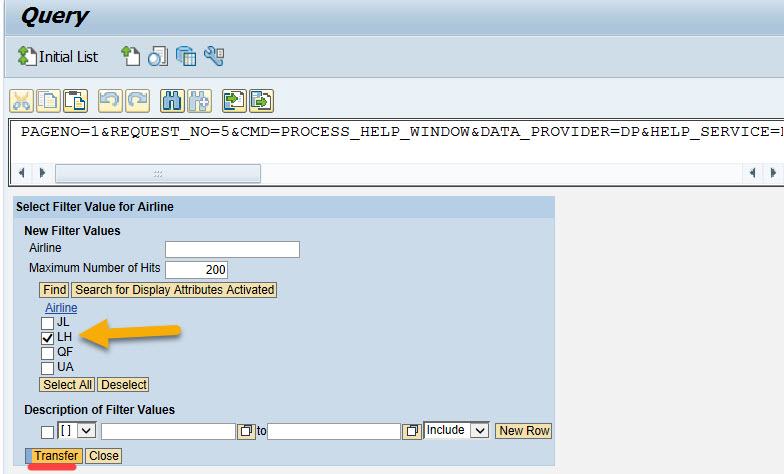The image size is (784, 474).
Task: Check the JL airline checkbox
Action: pos(48,323)
